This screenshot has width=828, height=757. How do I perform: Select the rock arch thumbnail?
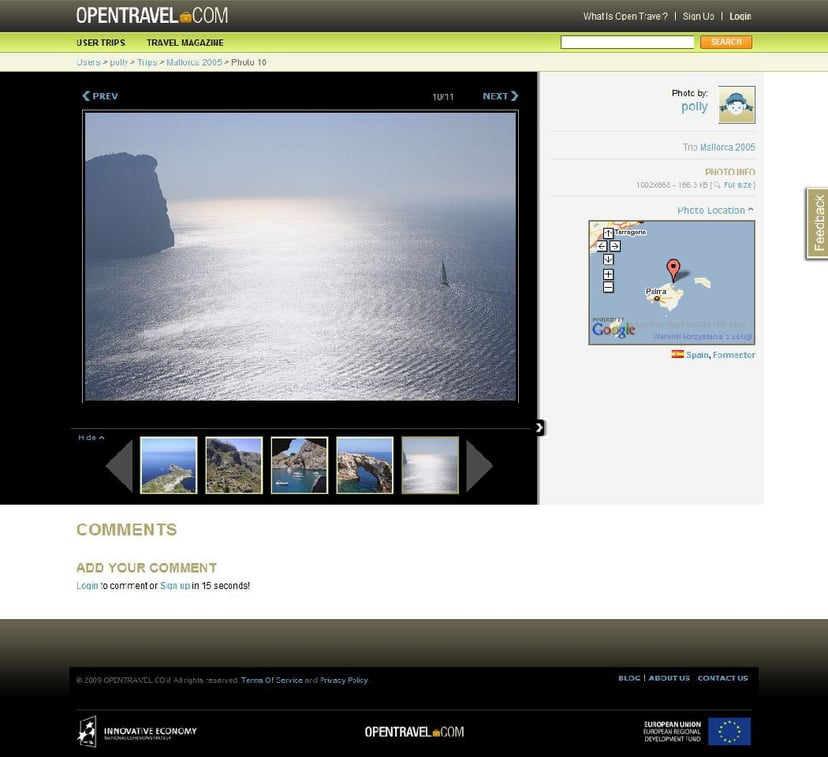[x=364, y=465]
